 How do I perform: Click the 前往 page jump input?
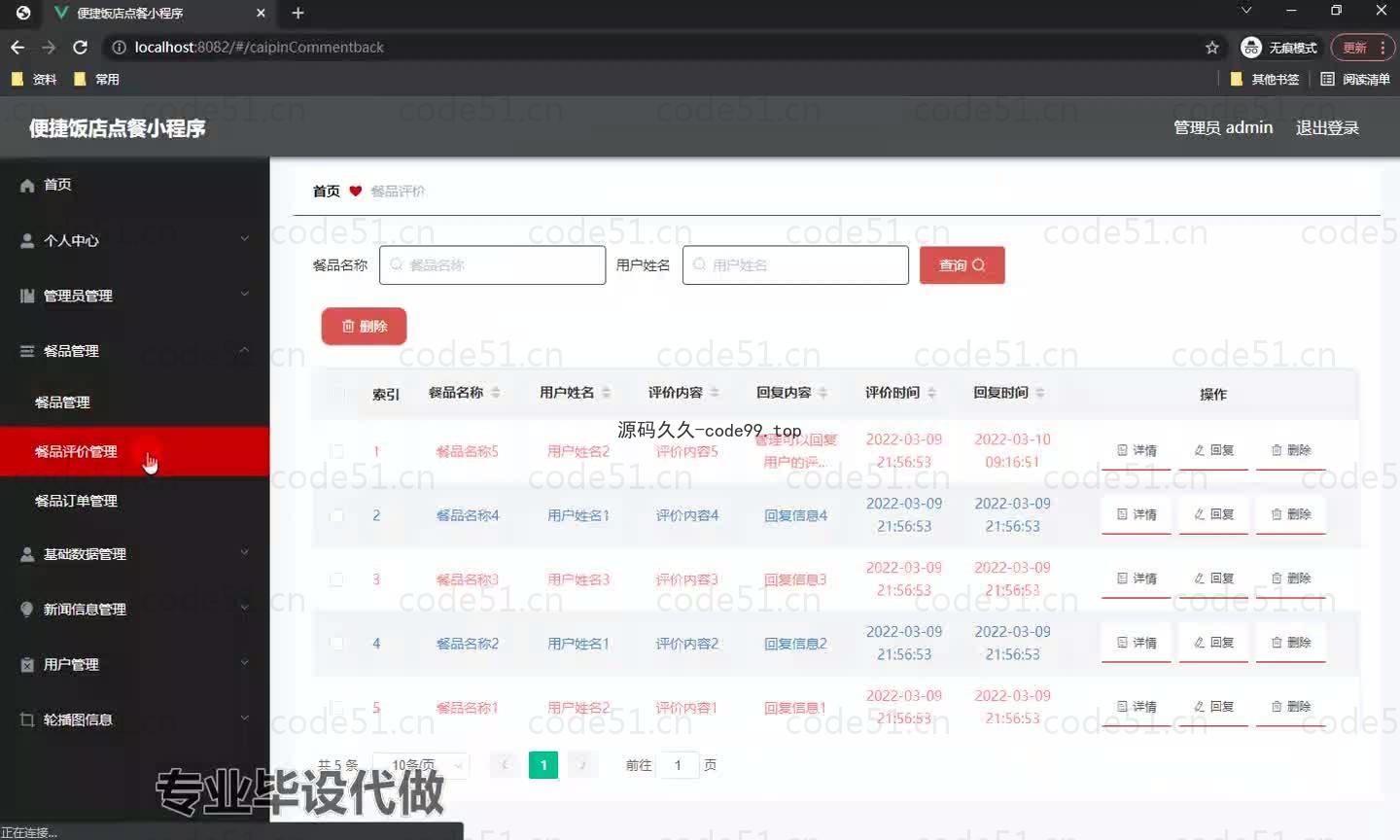point(678,765)
